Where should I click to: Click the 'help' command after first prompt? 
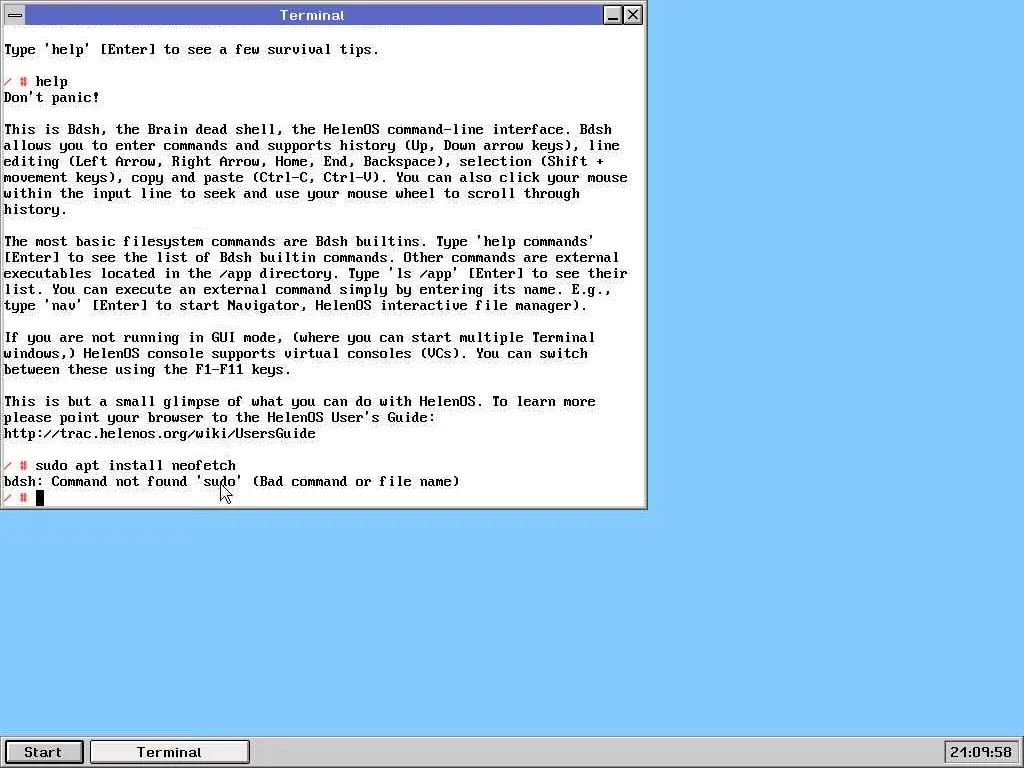click(x=52, y=82)
